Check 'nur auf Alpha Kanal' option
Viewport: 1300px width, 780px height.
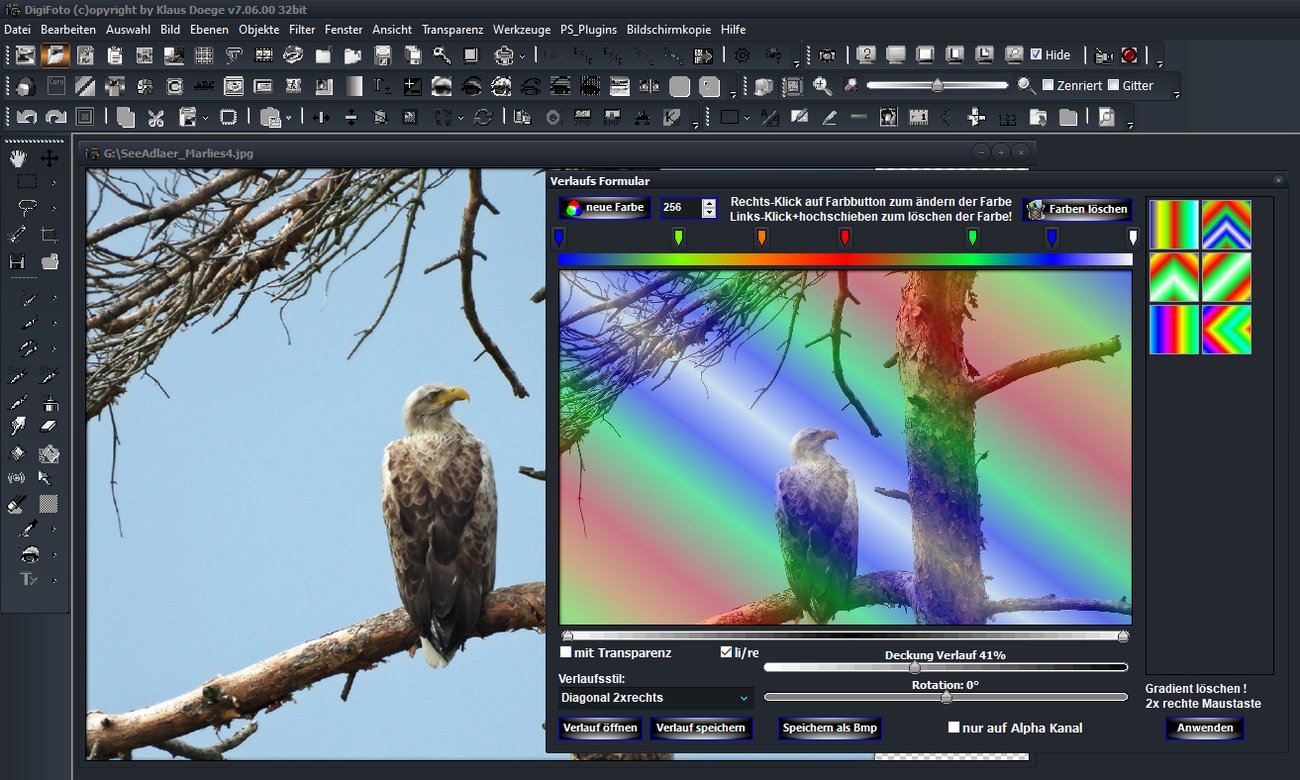click(x=954, y=727)
